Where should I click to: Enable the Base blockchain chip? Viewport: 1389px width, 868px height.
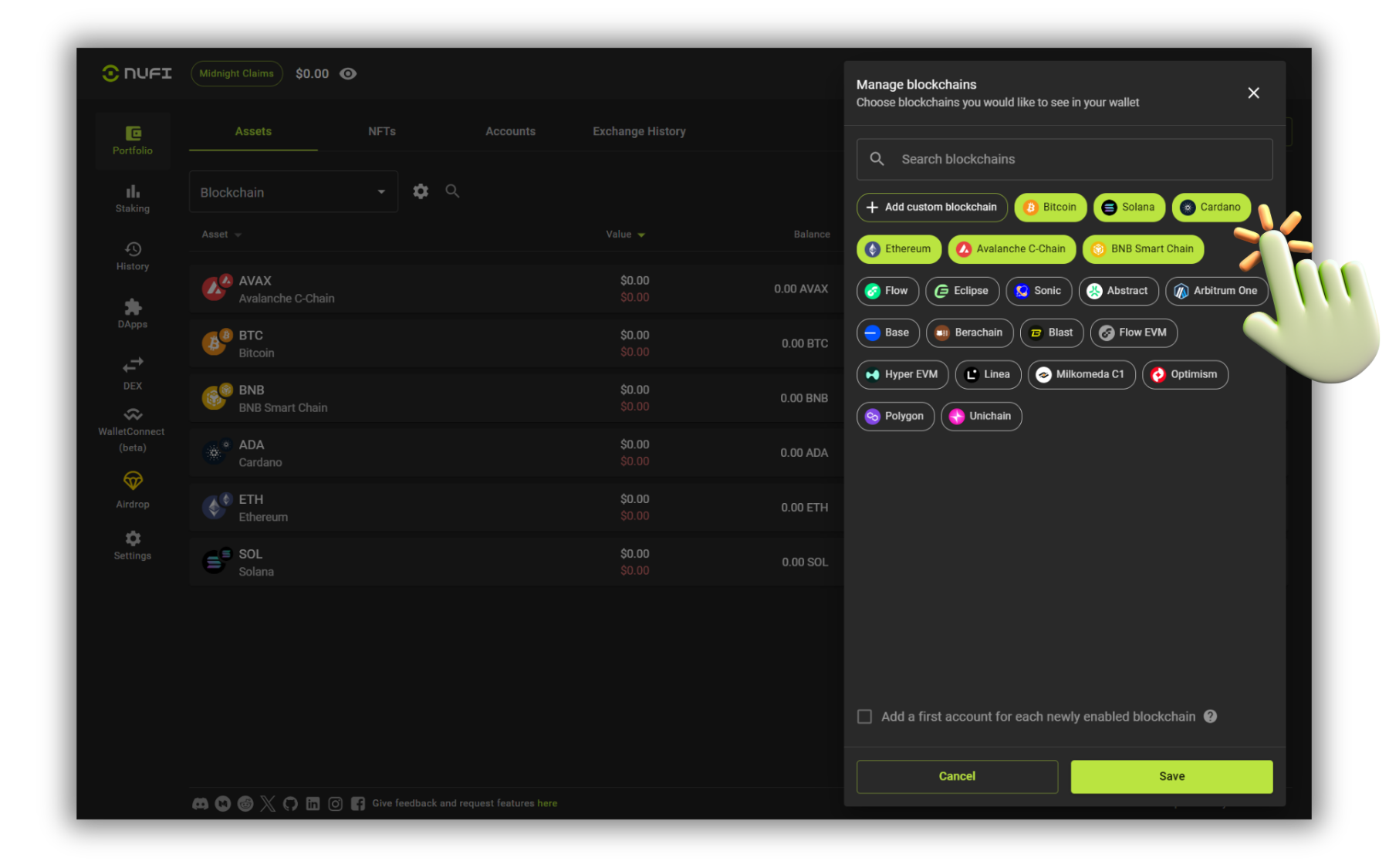pos(888,333)
